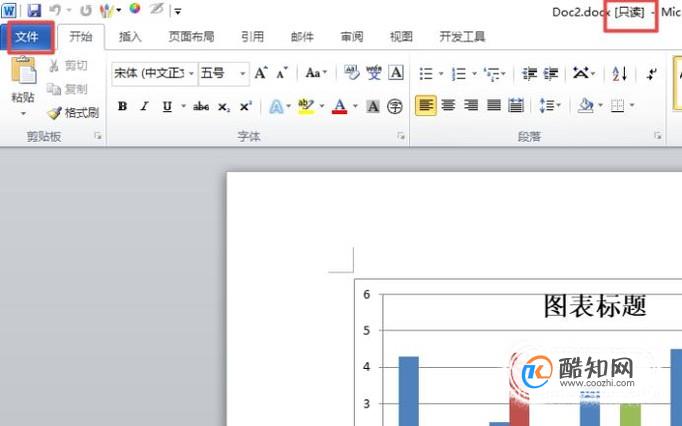
Task: Click the Save icon in quick access toolbar
Action: pos(34,10)
